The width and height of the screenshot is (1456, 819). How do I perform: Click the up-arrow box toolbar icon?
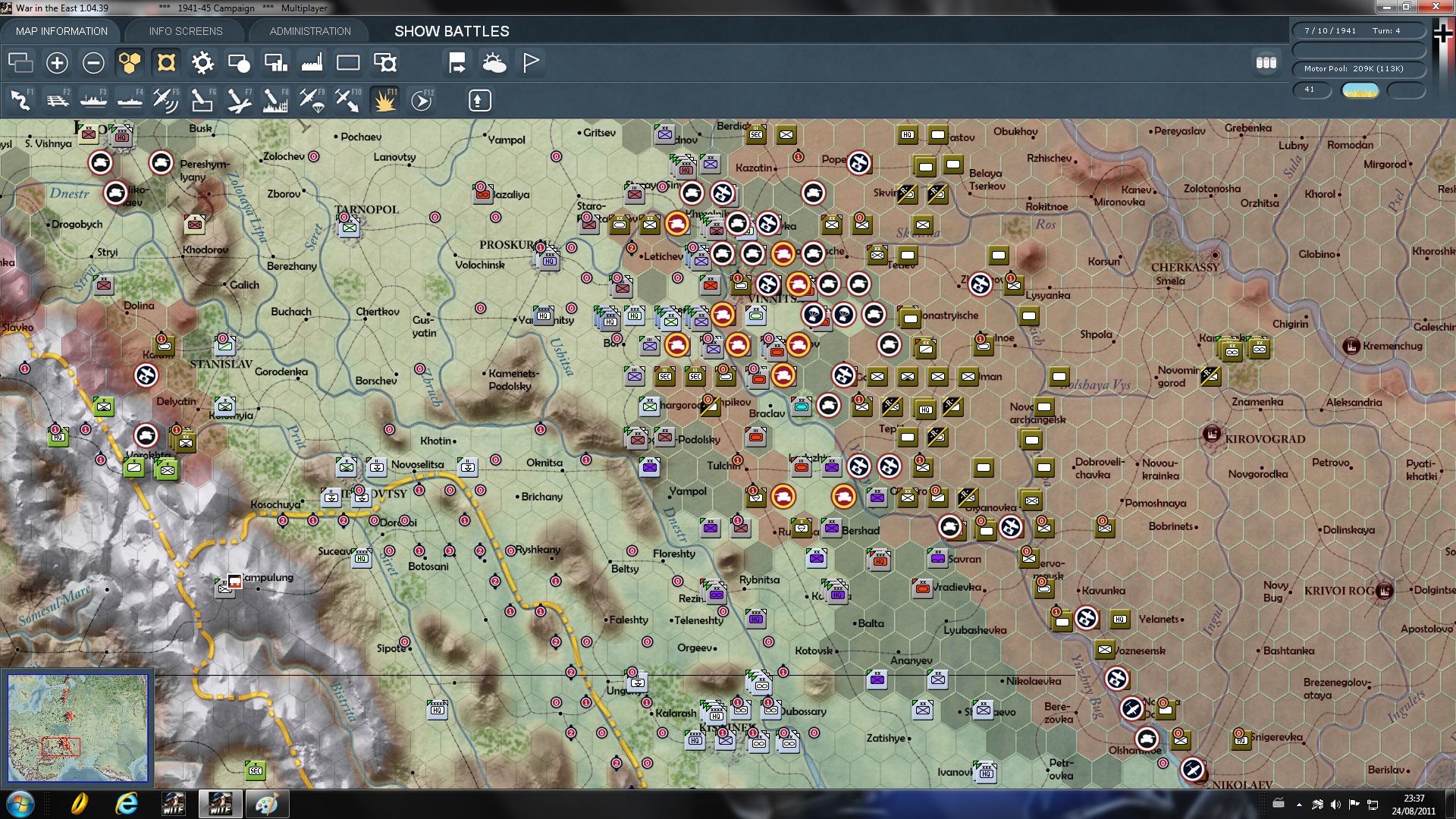point(479,100)
